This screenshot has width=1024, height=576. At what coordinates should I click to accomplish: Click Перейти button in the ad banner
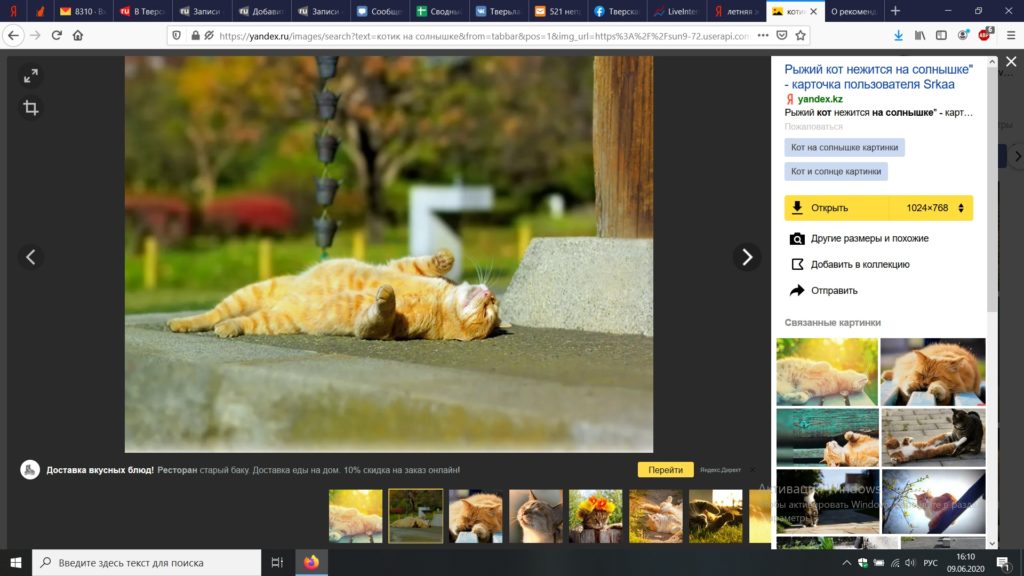pyautogui.click(x=665, y=470)
